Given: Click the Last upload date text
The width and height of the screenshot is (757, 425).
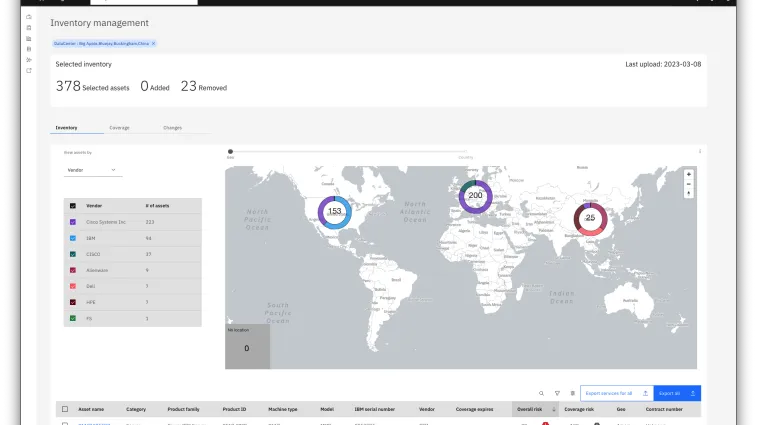Looking at the screenshot, I should click(x=663, y=64).
